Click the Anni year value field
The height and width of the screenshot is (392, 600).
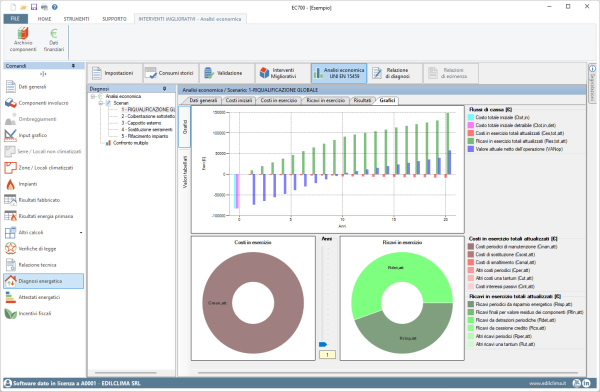(327, 354)
